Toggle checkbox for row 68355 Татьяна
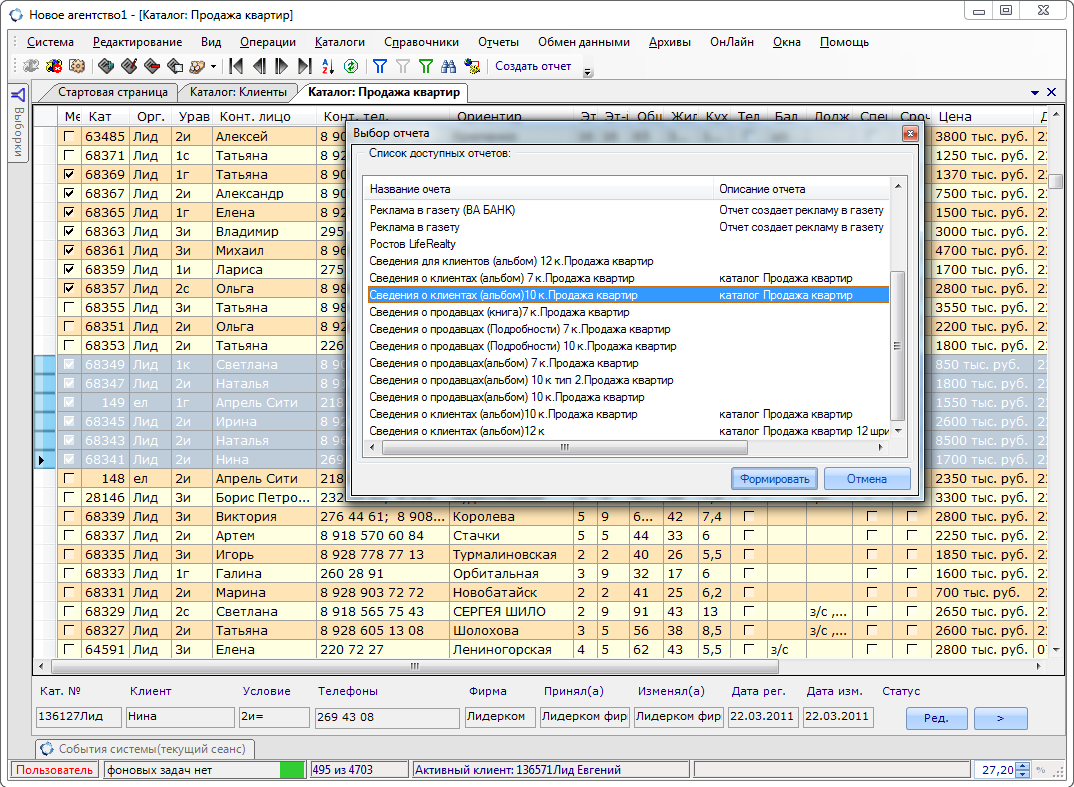 click(68, 308)
